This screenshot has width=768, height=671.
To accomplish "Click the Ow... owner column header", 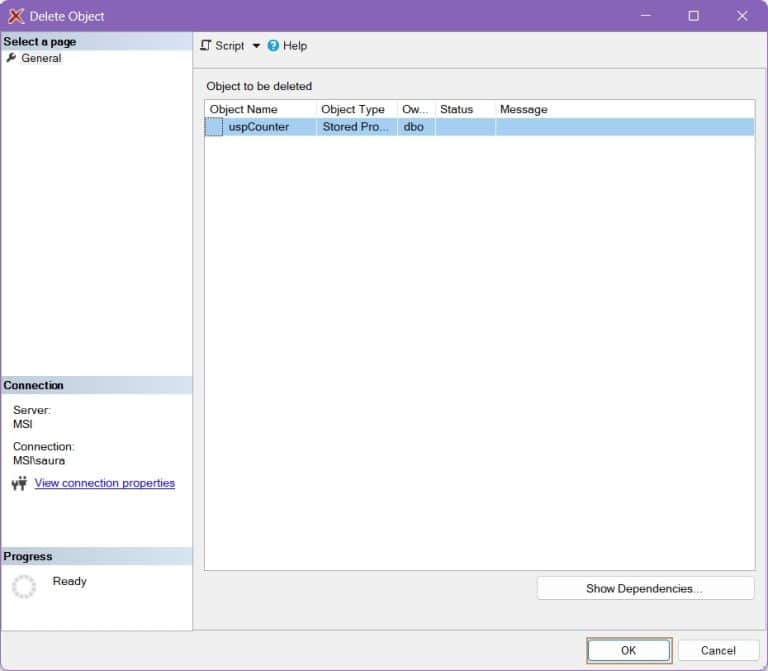I will (x=415, y=109).
